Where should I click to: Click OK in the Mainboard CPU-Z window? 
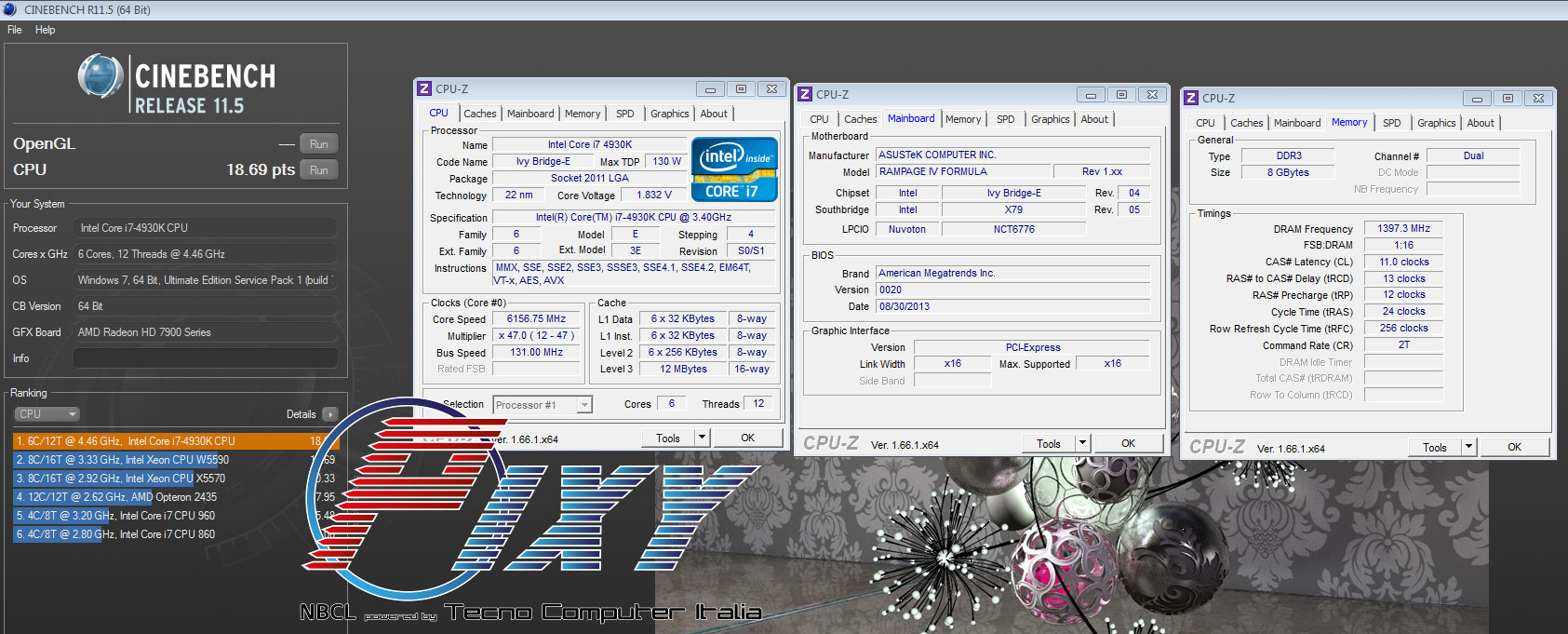click(x=1128, y=444)
